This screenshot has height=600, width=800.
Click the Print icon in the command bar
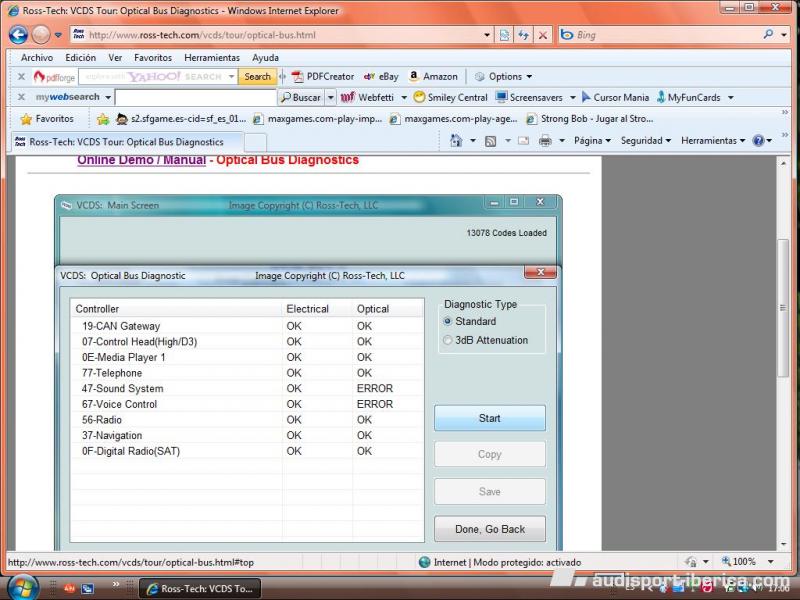pyautogui.click(x=545, y=141)
